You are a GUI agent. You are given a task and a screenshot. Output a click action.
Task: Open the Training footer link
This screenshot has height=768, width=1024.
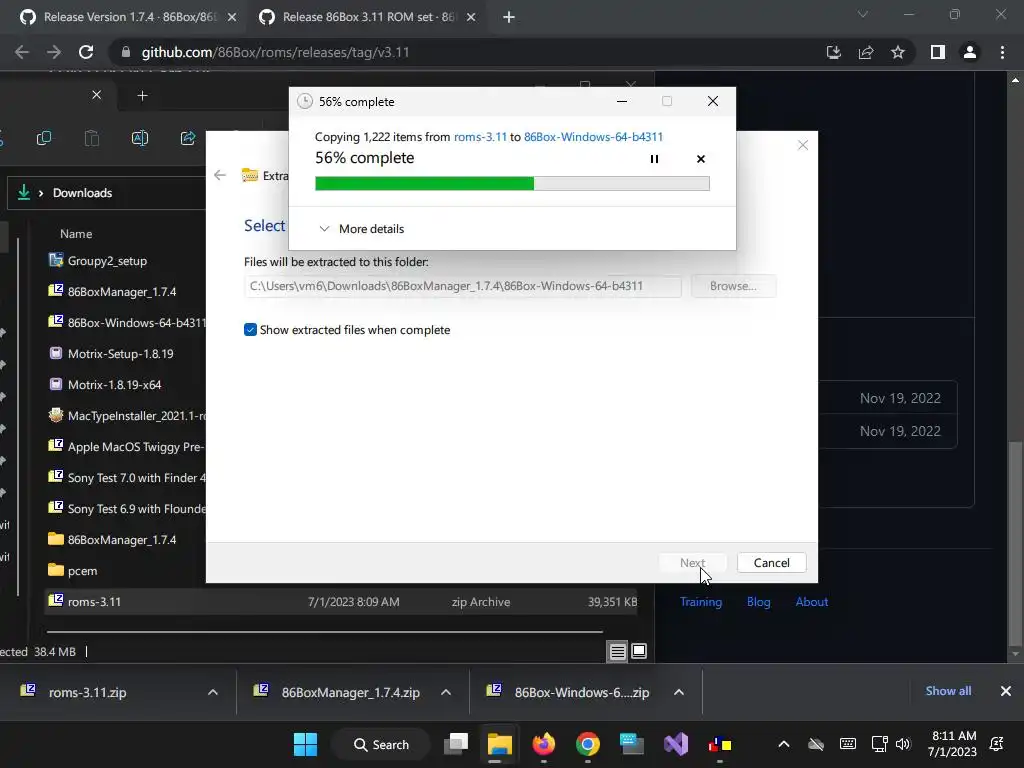click(x=701, y=601)
